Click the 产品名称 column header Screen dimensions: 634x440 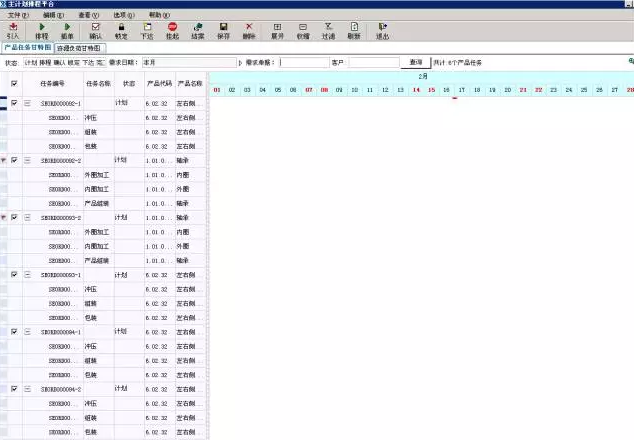tap(190, 84)
